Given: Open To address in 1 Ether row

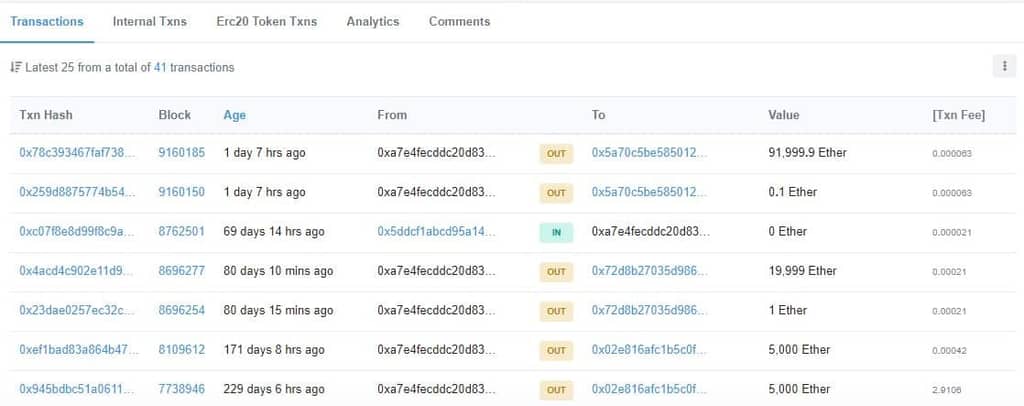Looking at the screenshot, I should tap(649, 310).
